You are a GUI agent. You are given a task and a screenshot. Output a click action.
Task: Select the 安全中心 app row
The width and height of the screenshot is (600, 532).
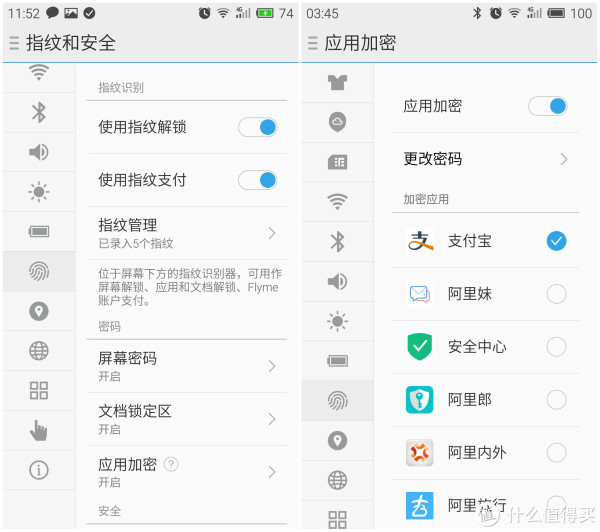point(485,347)
